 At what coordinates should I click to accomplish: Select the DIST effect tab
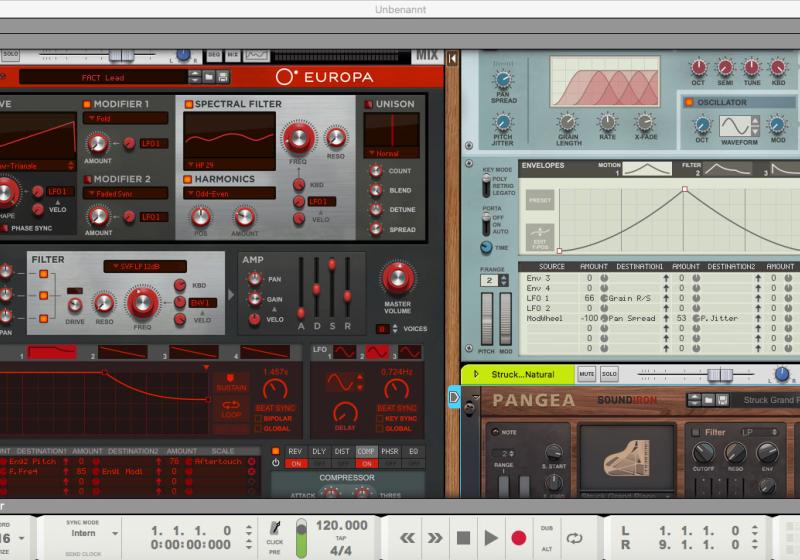(x=342, y=451)
